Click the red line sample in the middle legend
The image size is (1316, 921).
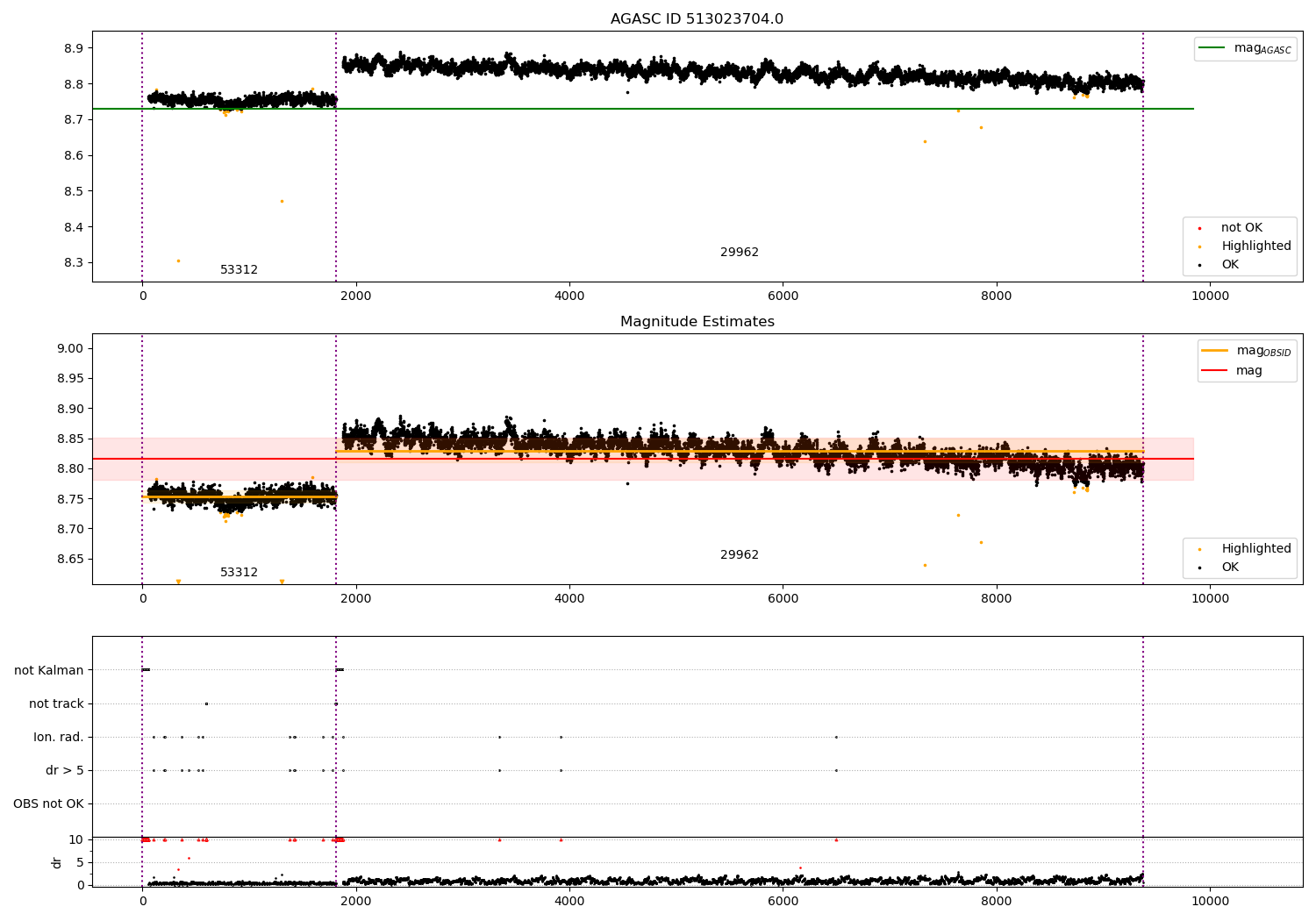tap(1214, 371)
